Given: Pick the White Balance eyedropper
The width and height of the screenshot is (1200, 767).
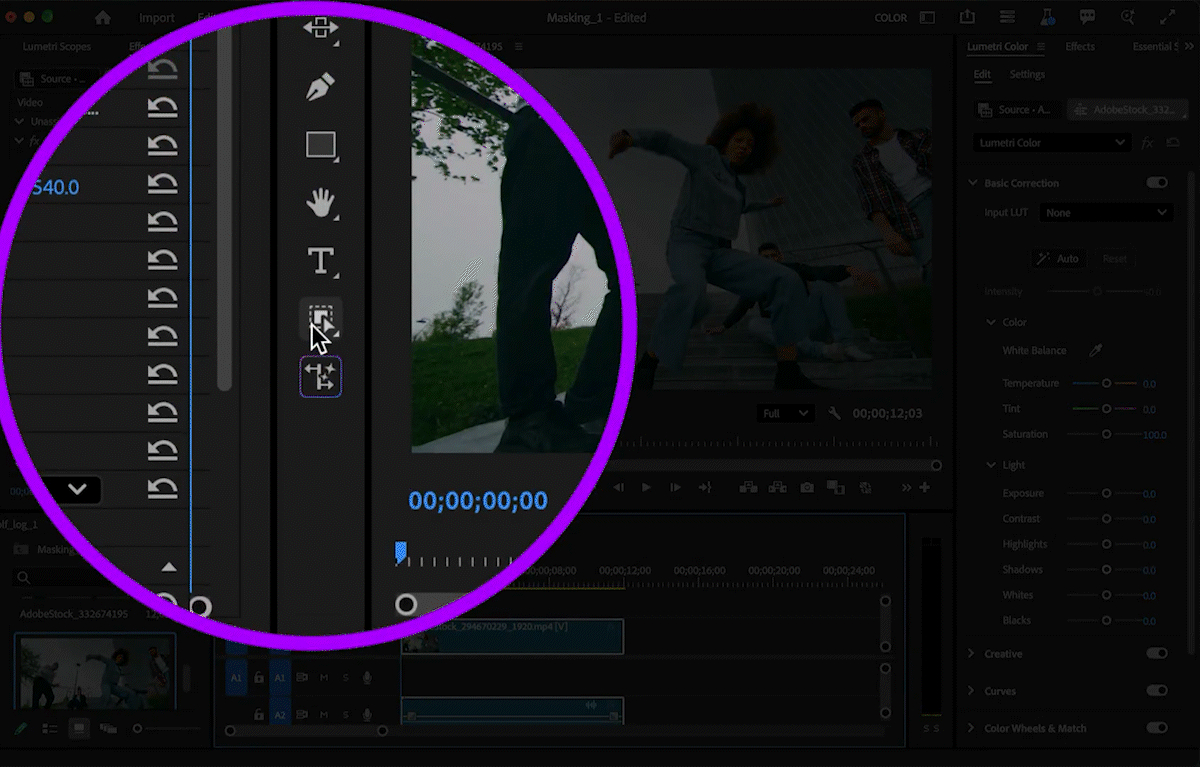Looking at the screenshot, I should coord(1095,351).
